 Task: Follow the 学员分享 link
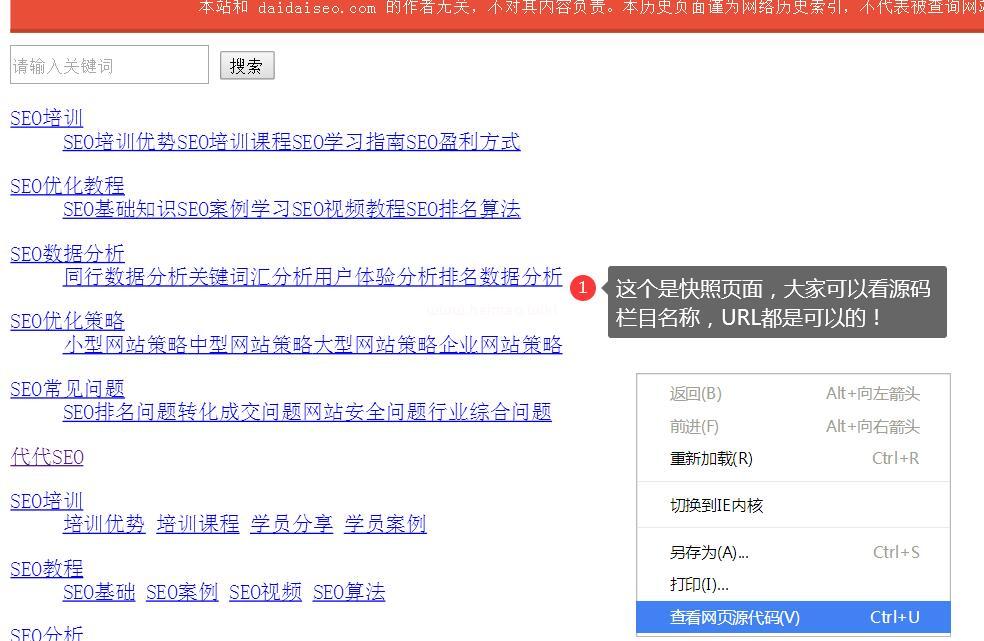[x=291, y=523]
